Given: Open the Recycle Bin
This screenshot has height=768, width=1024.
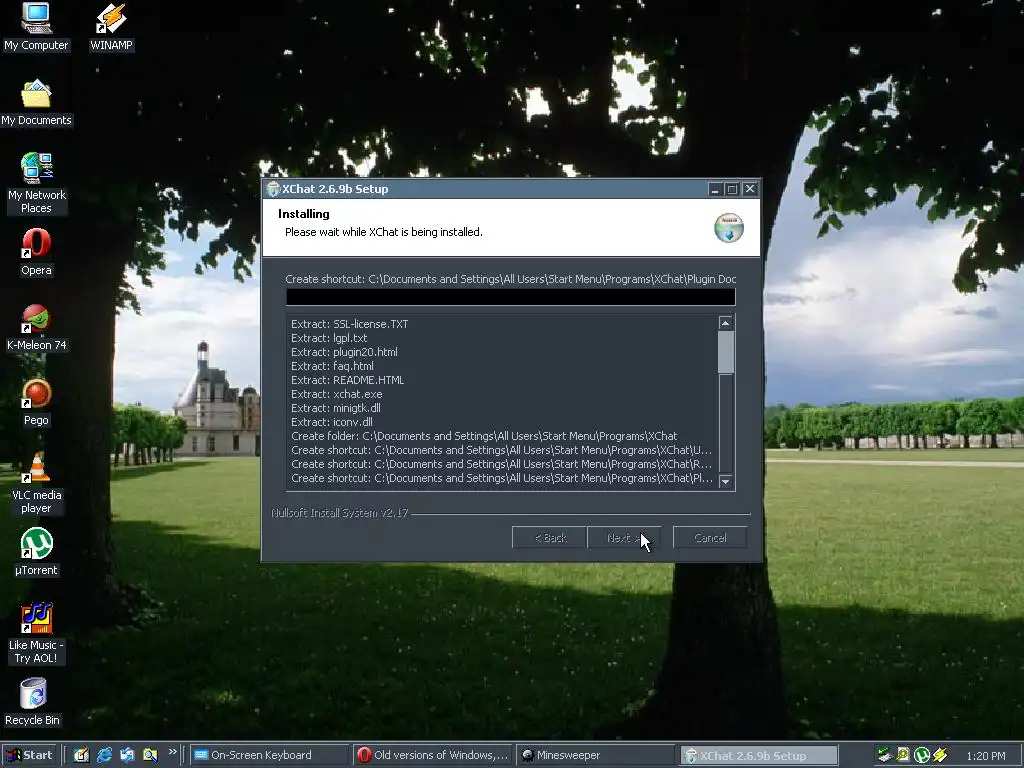Looking at the screenshot, I should click(x=33, y=702).
